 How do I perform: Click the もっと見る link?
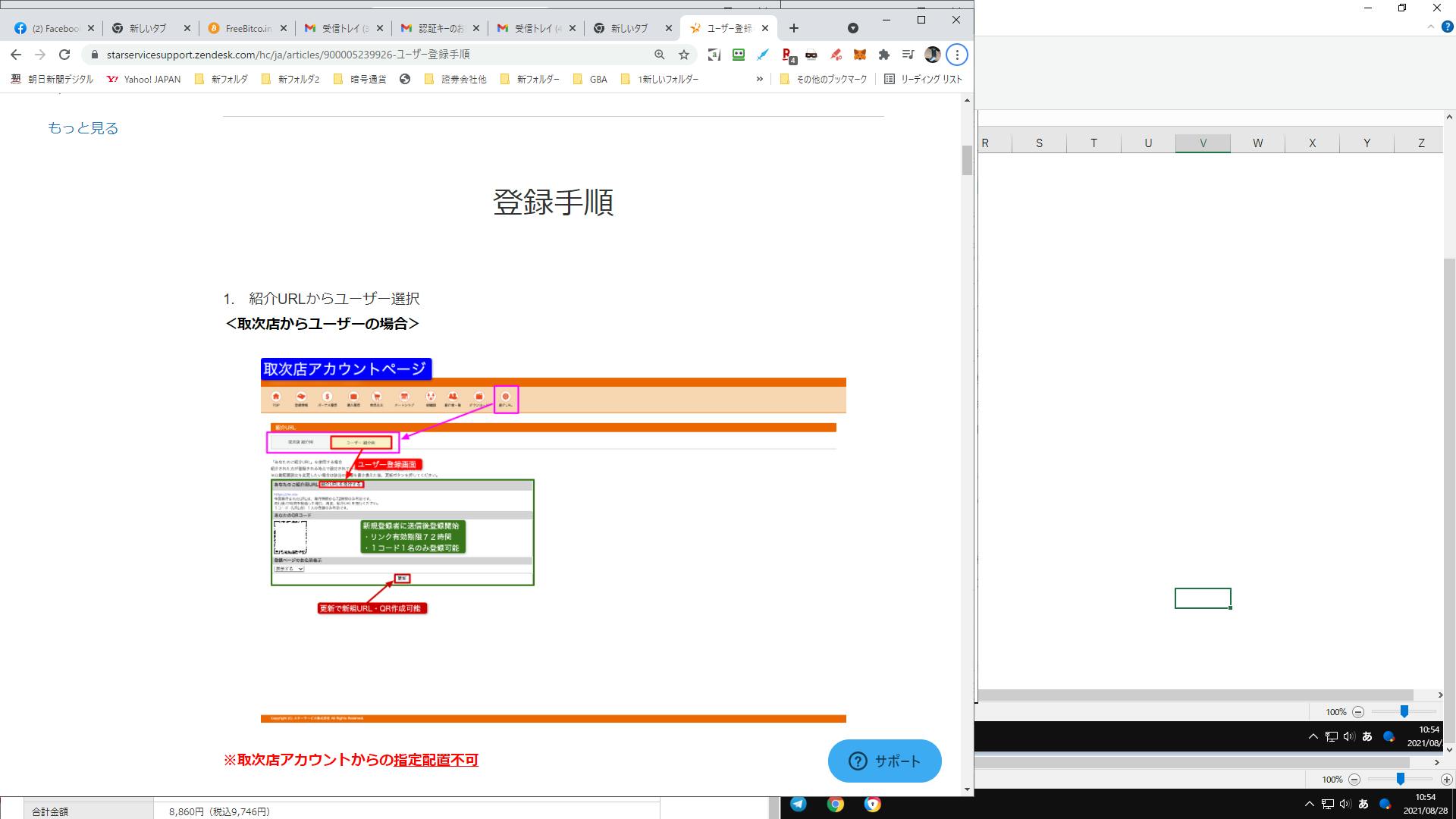83,128
